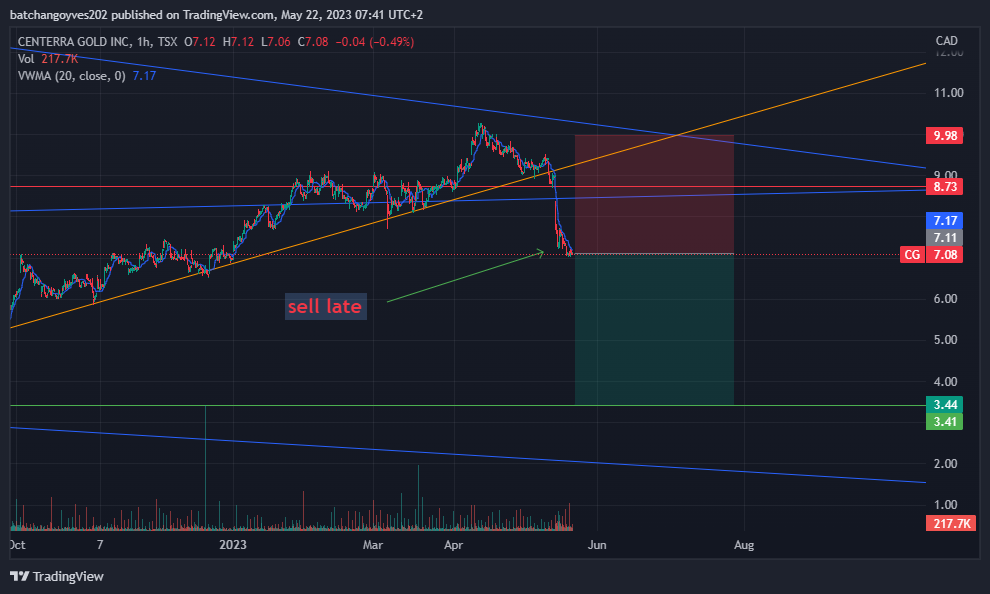Click the 2.00 price axis tick

coord(946,463)
